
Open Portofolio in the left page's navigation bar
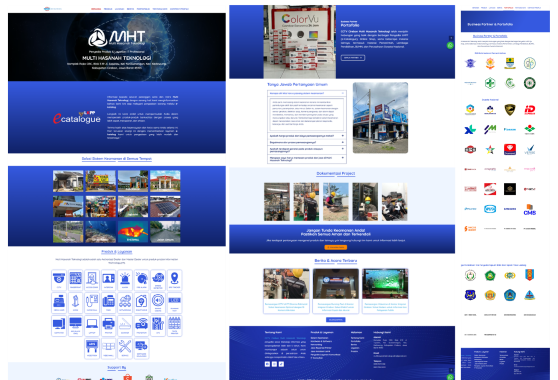pyautogui.click(x=143, y=9)
